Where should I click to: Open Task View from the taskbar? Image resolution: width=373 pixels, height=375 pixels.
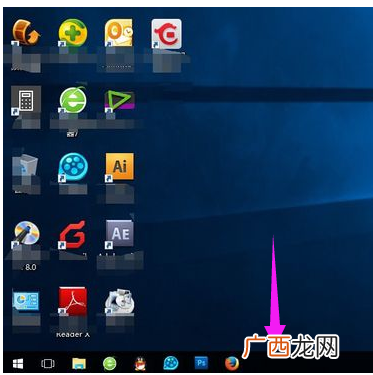tap(47, 364)
